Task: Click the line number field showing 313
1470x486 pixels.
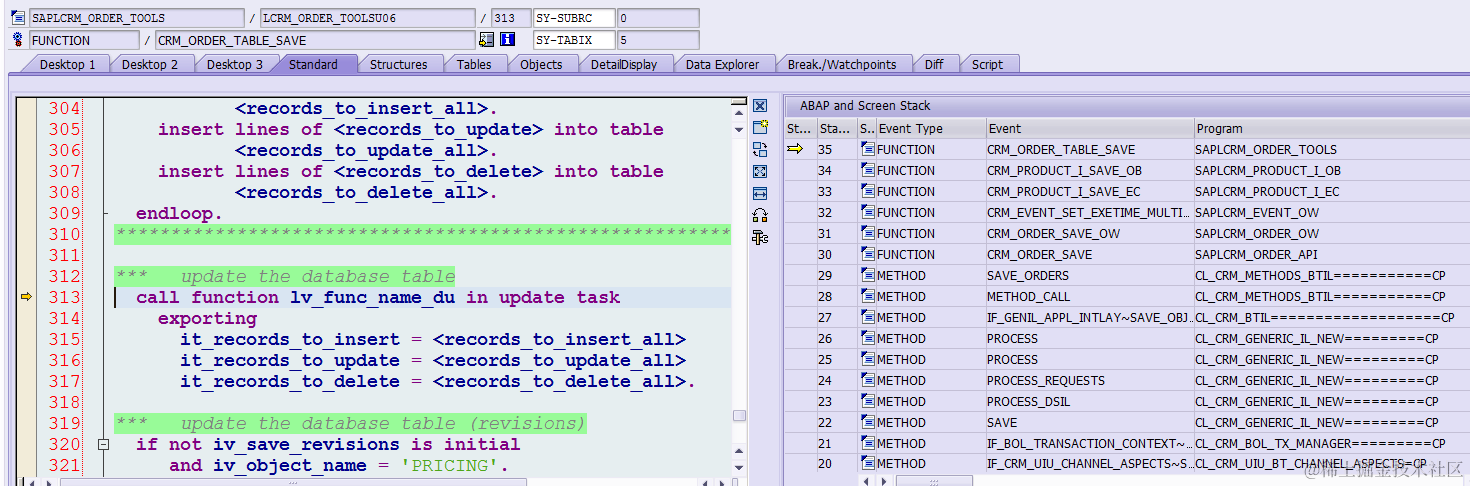Action: pos(511,18)
